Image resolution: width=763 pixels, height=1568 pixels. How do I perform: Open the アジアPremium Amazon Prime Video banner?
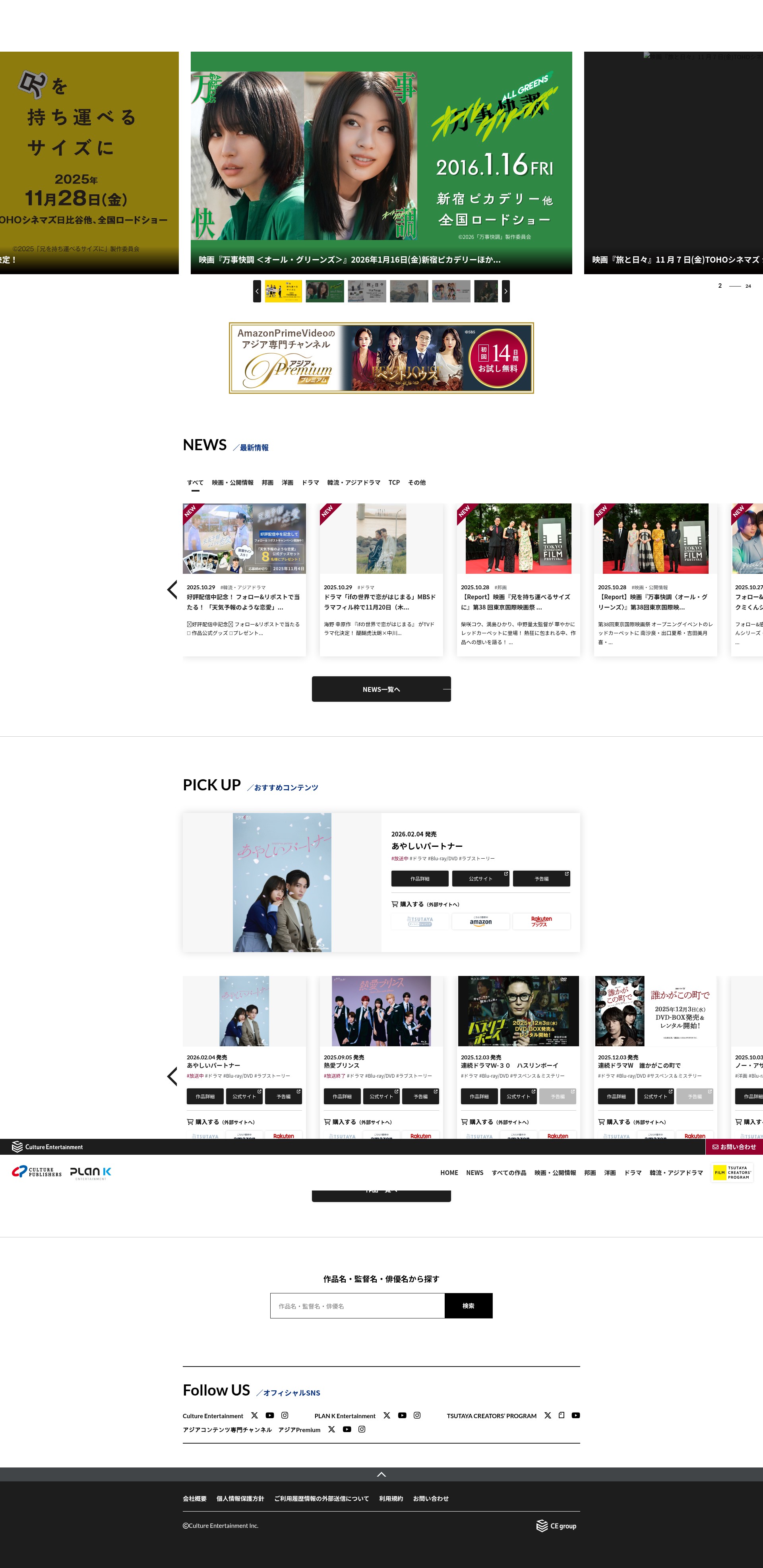tap(381, 358)
